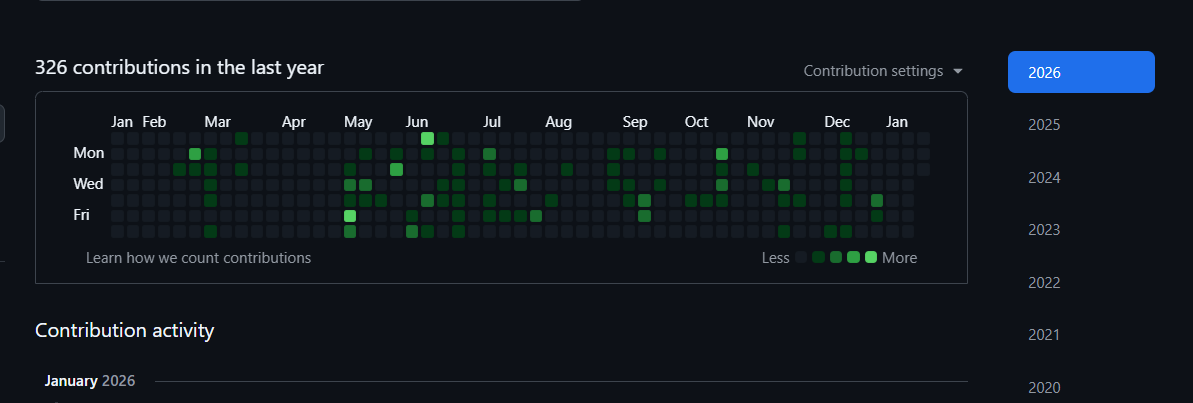This screenshot has height=403, width=1193.
Task: Click the Jul month label
Action: point(492,122)
